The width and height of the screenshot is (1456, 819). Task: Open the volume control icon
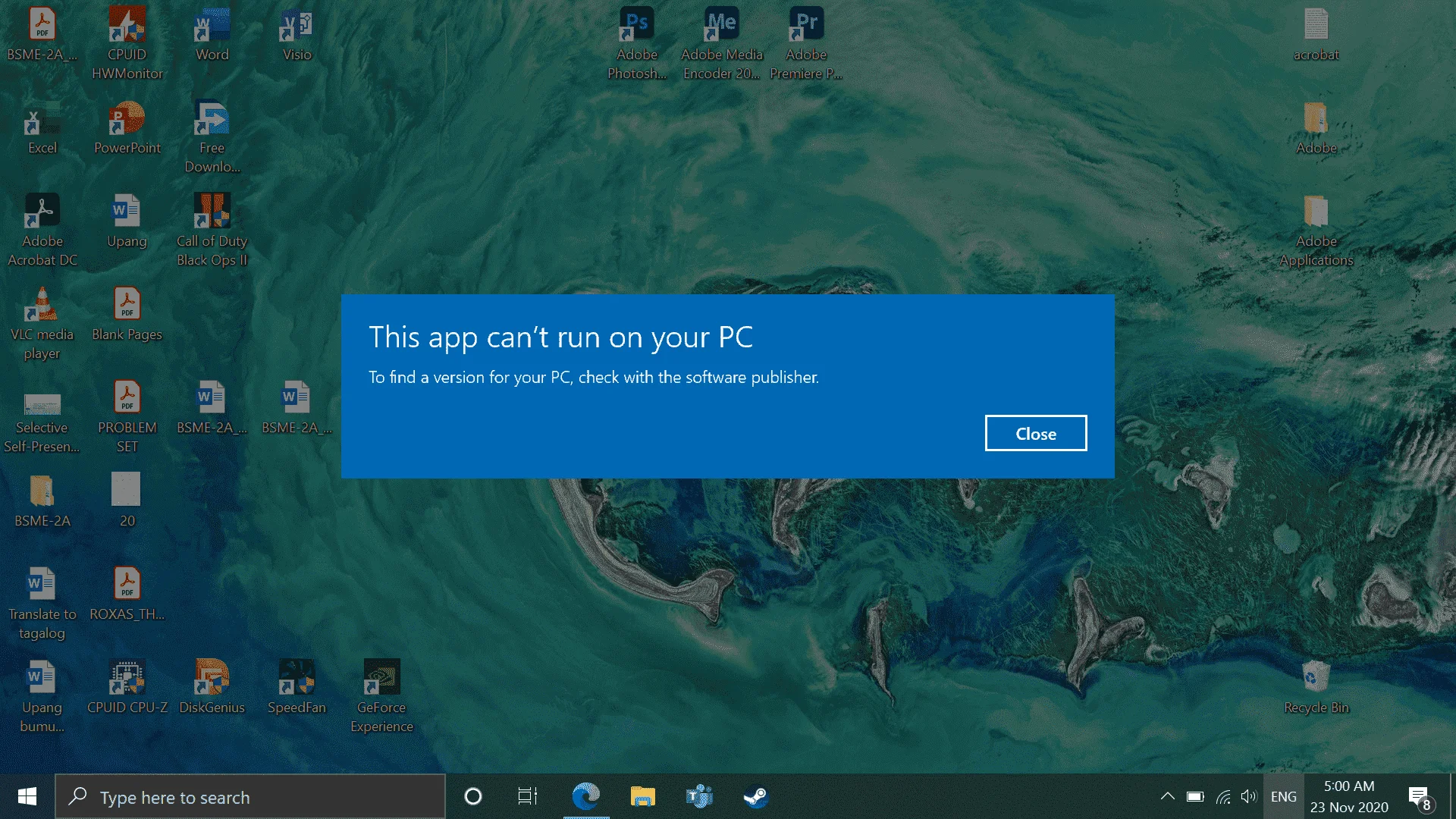point(1249,796)
